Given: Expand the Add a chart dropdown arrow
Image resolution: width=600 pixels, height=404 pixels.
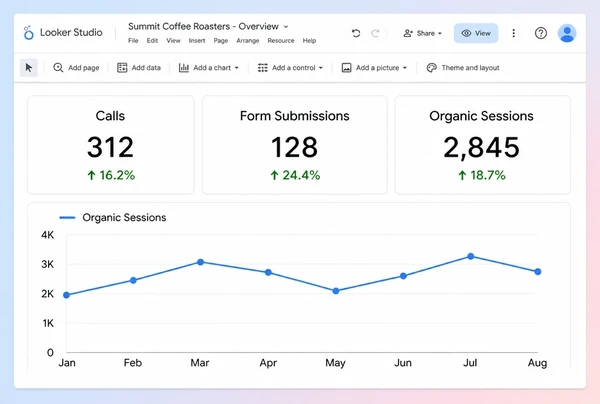Looking at the screenshot, I should (x=236, y=68).
